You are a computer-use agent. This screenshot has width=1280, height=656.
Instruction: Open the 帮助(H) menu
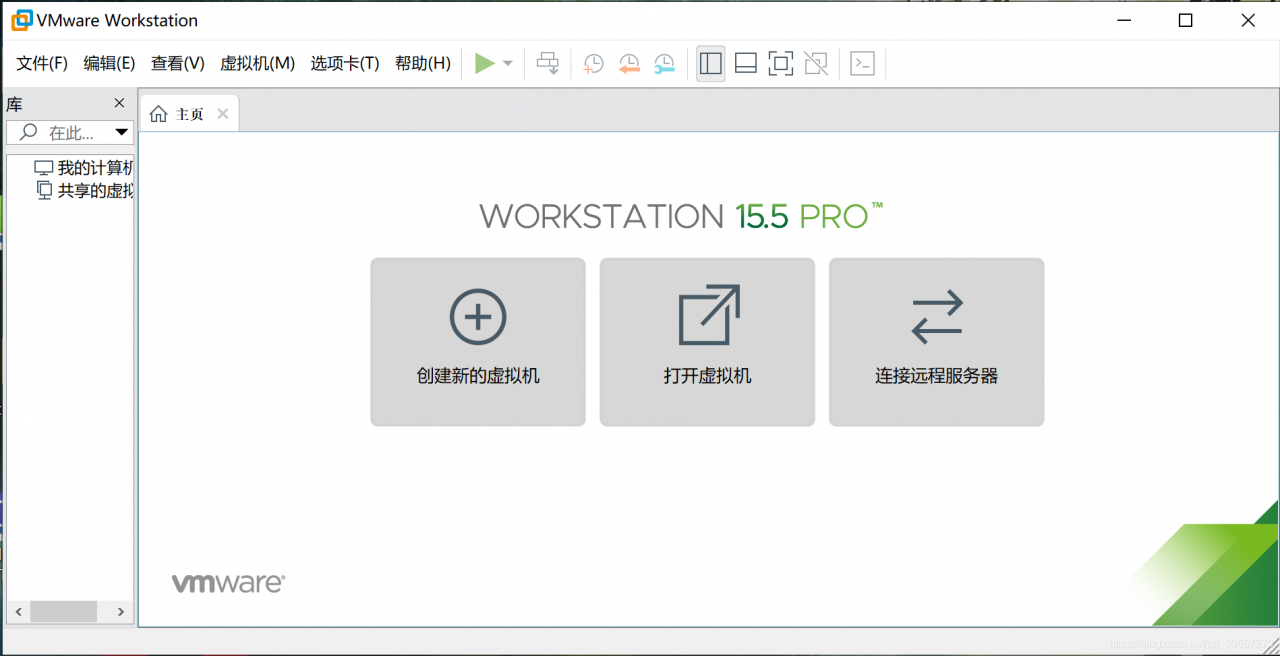click(423, 64)
